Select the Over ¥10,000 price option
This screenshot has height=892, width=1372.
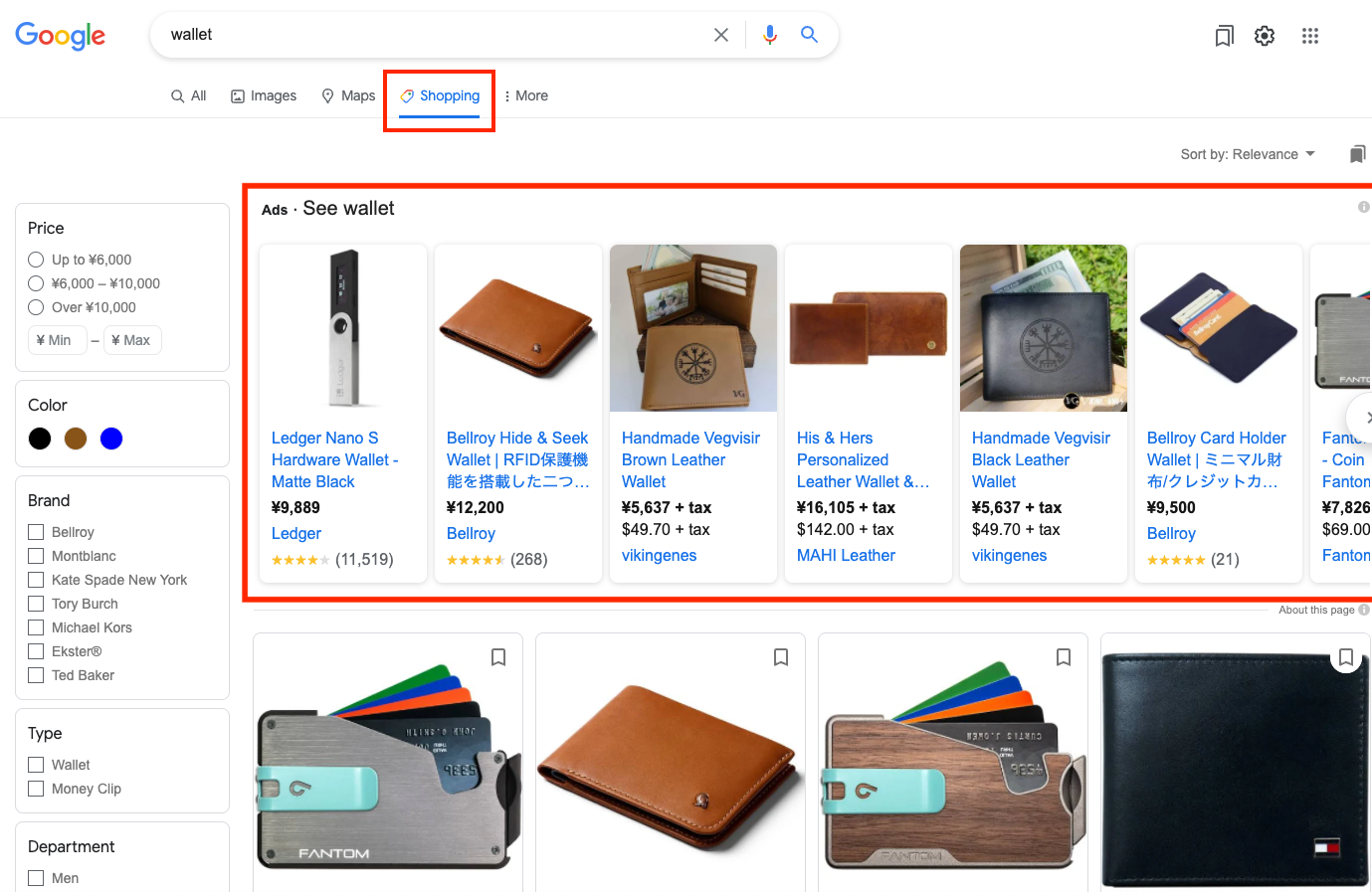point(35,307)
